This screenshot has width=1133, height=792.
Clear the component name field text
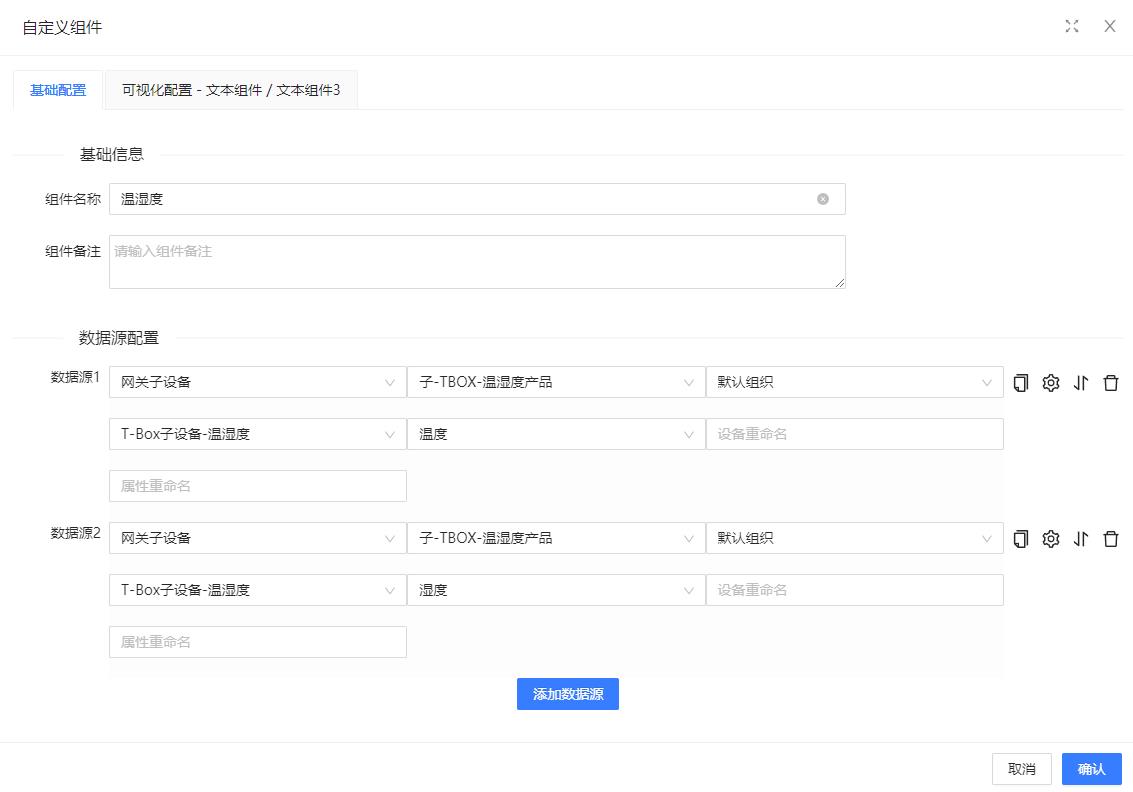(822, 199)
